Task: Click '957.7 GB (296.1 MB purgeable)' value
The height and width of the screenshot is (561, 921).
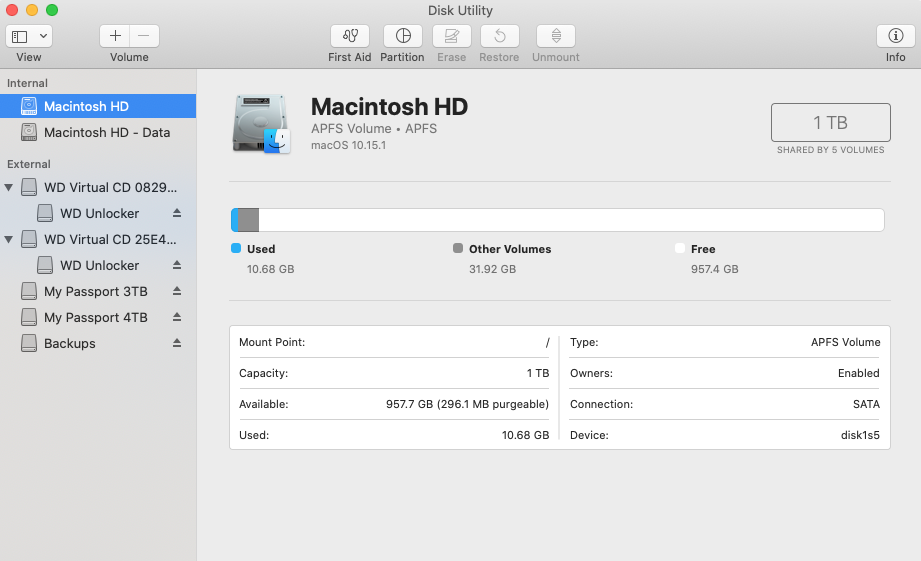Action: point(468,404)
